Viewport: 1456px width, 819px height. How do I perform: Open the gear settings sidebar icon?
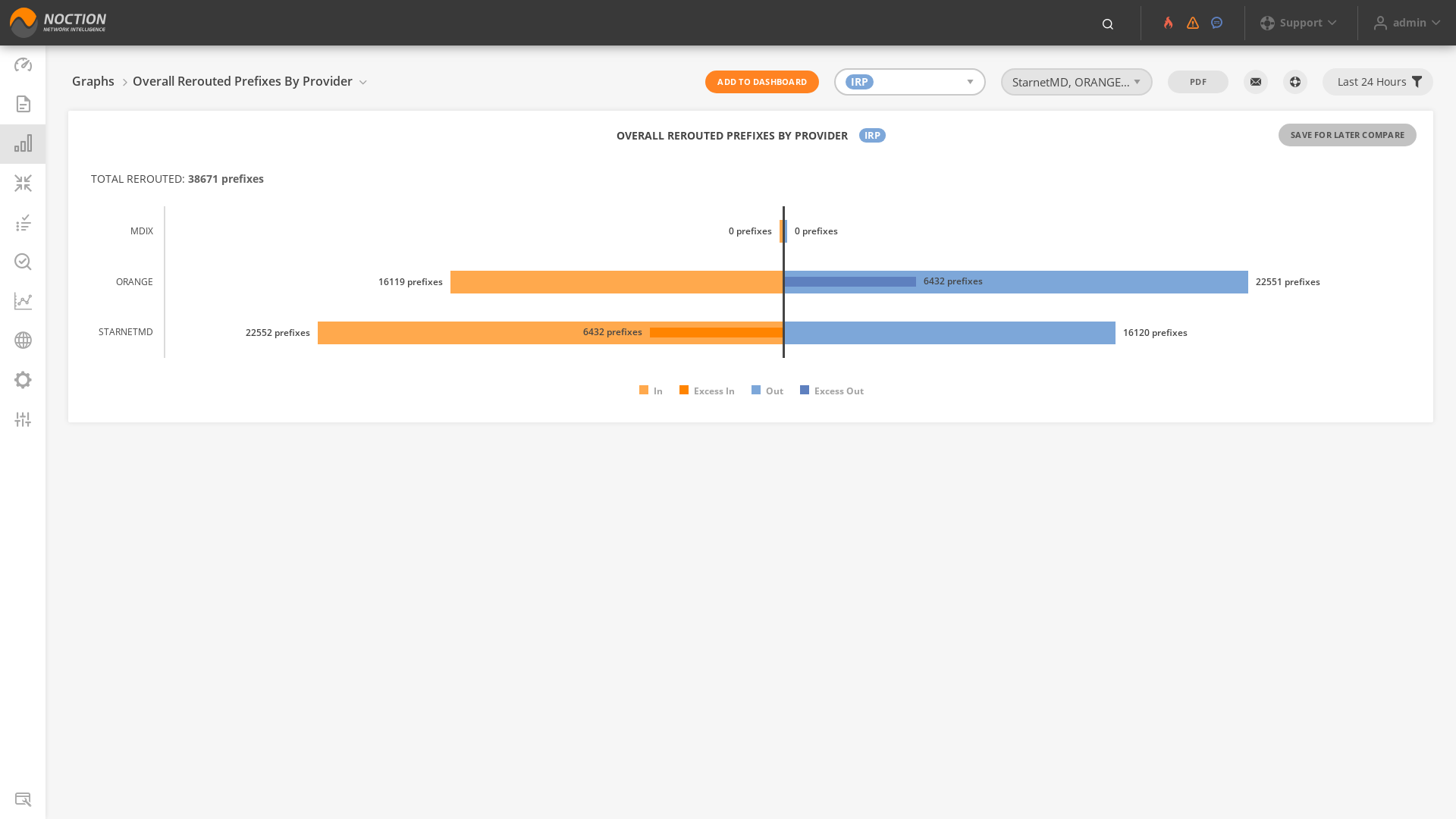(x=23, y=380)
